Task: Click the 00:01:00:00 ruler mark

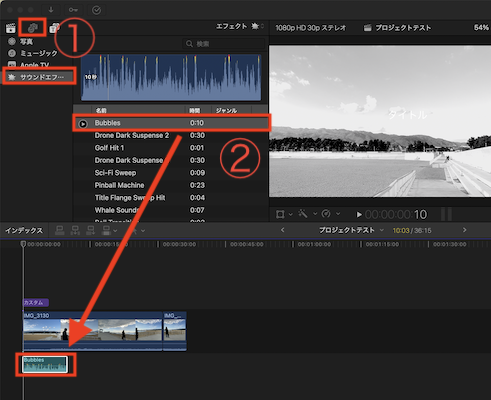Action: coord(314,244)
